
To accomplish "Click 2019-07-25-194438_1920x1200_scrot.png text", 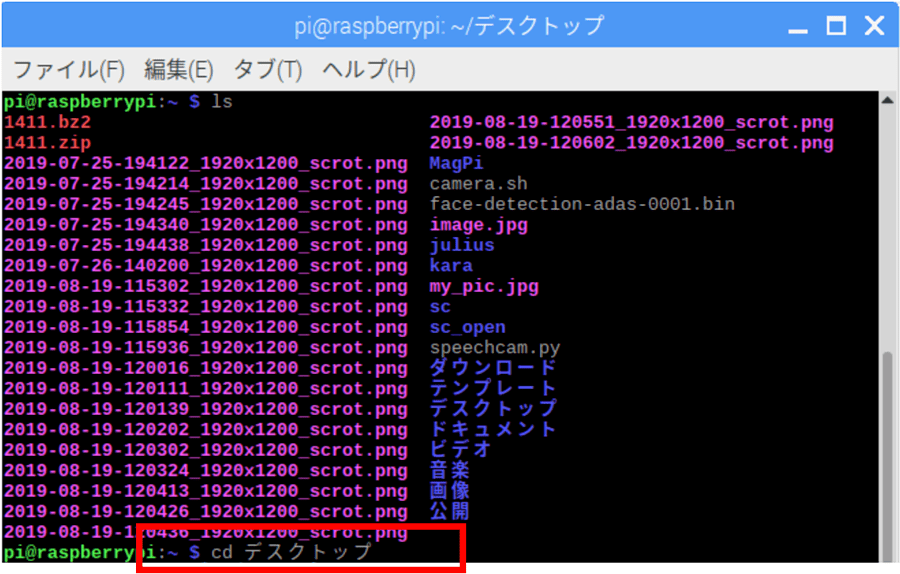I will 205,246.
